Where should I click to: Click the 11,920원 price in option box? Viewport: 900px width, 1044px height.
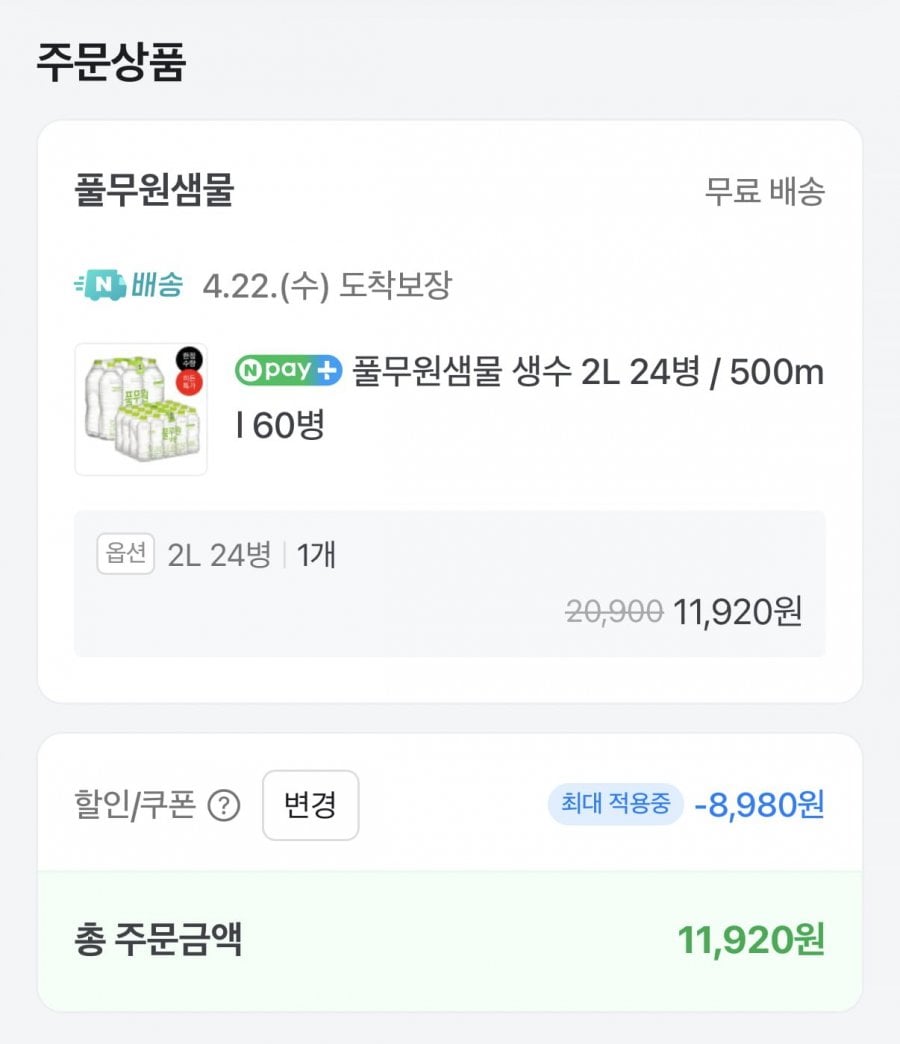click(x=737, y=610)
